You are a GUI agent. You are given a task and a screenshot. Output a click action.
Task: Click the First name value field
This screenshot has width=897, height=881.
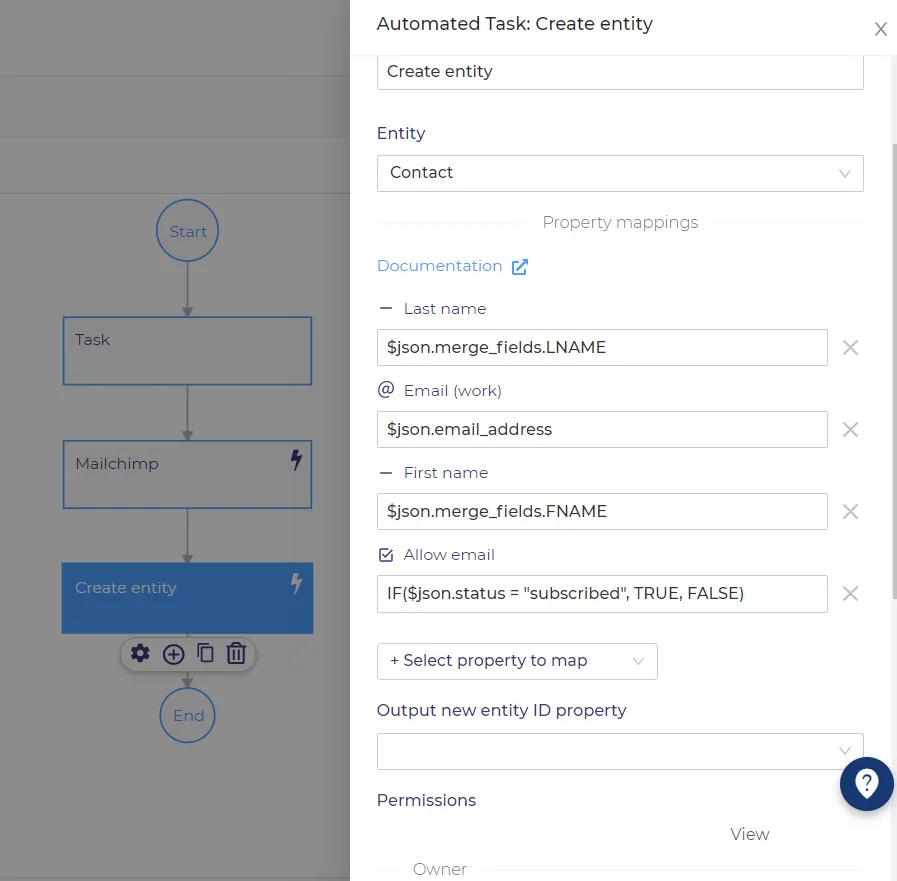coord(602,511)
